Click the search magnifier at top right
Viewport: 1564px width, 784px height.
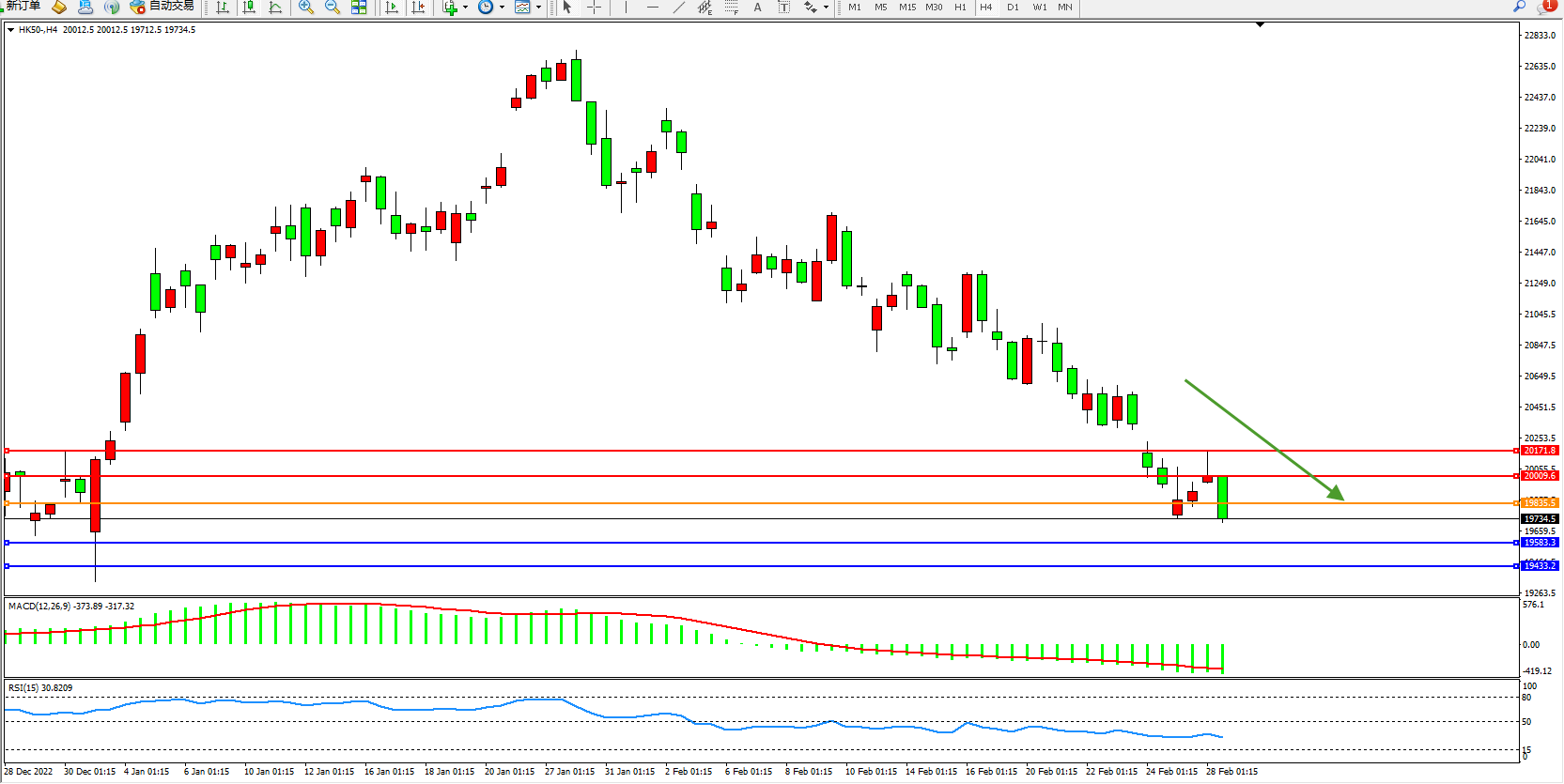click(1519, 7)
